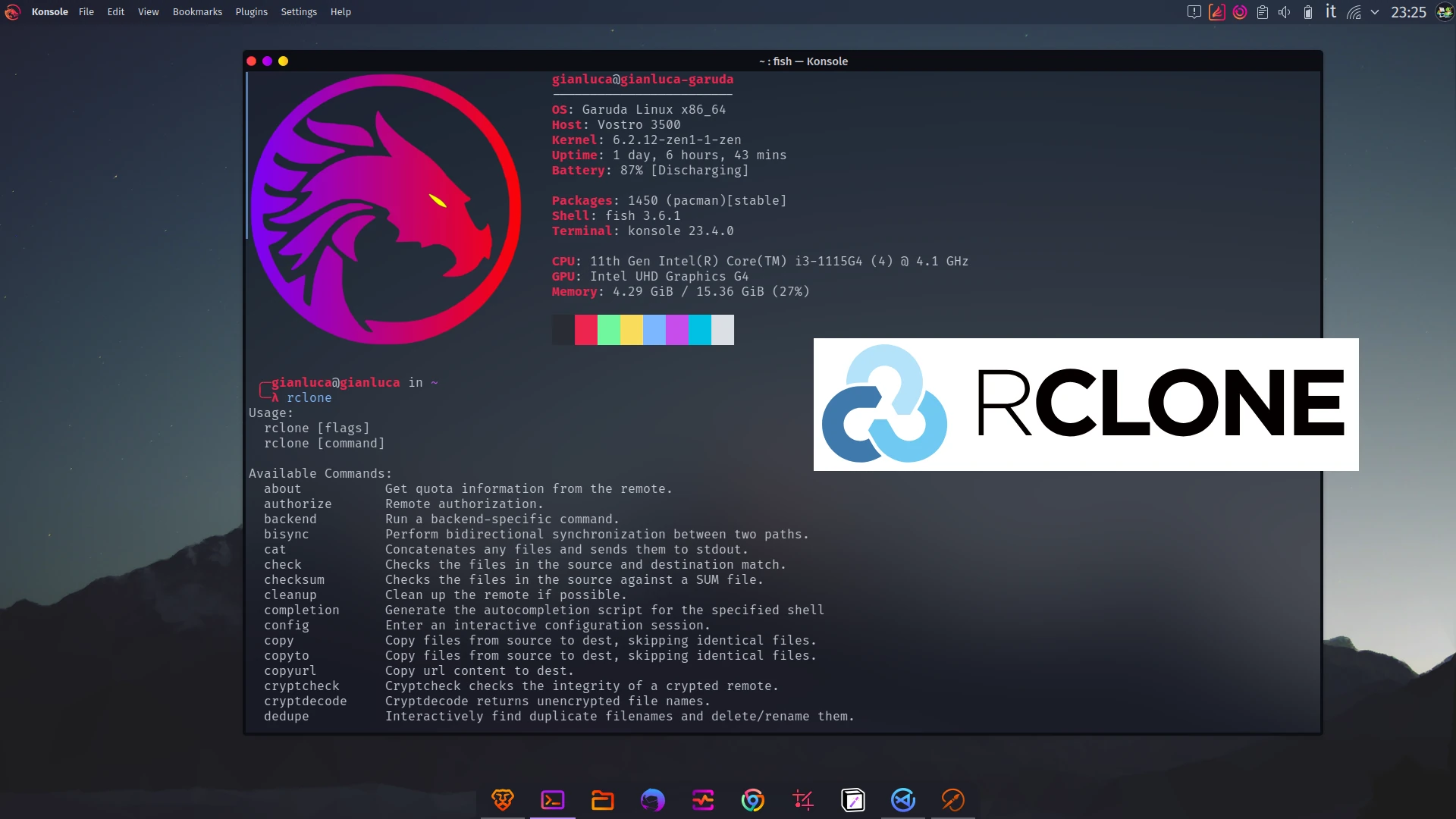The width and height of the screenshot is (1456, 819).
Task: Open the Konsole terminal icon in the dock
Action: [x=553, y=799]
